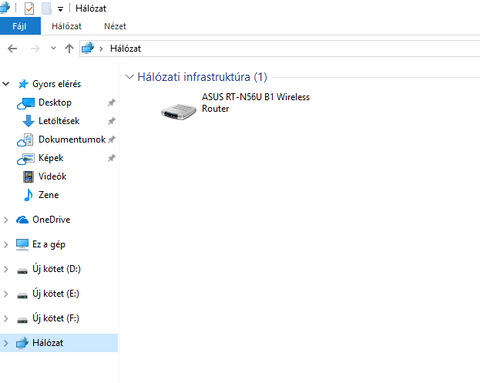Open Videók in the sidebar
The height and width of the screenshot is (383, 480).
click(52, 176)
